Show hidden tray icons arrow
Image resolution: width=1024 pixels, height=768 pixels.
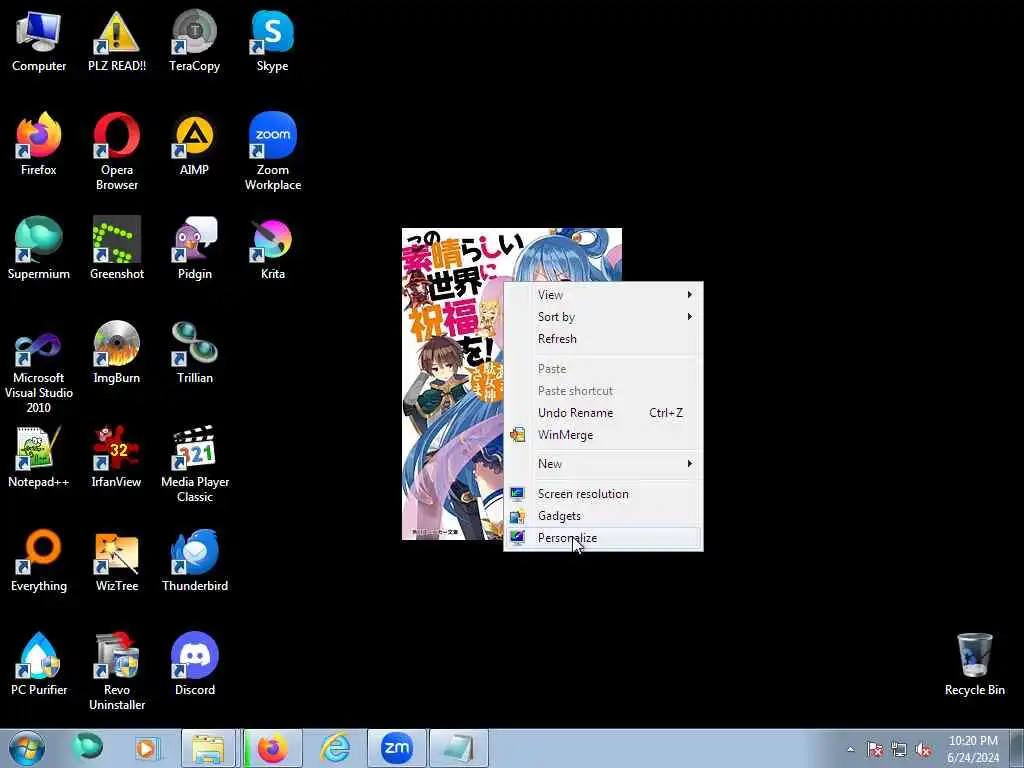(850, 749)
